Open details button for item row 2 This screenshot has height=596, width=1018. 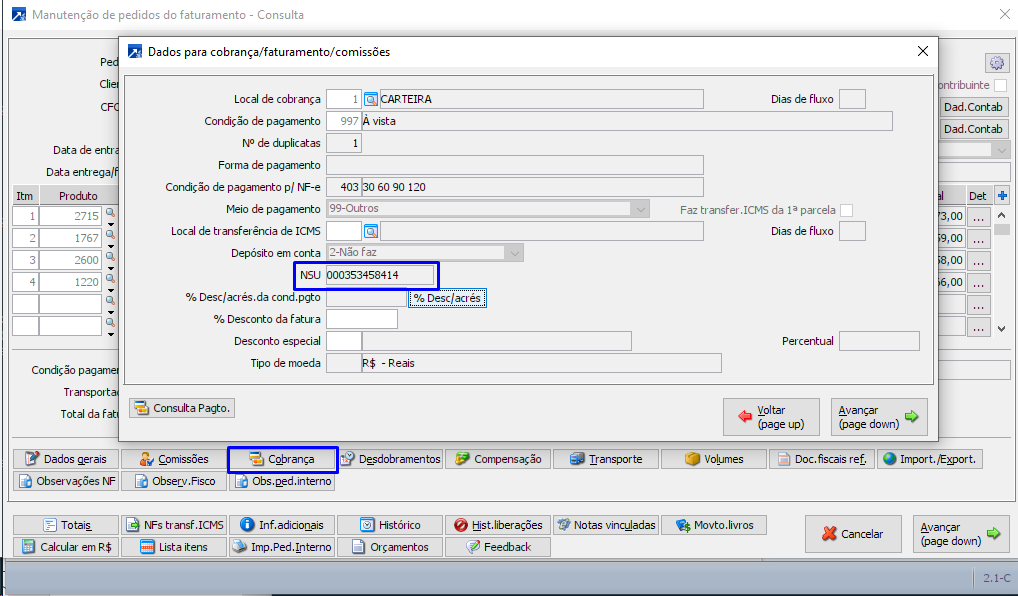[x=978, y=238]
